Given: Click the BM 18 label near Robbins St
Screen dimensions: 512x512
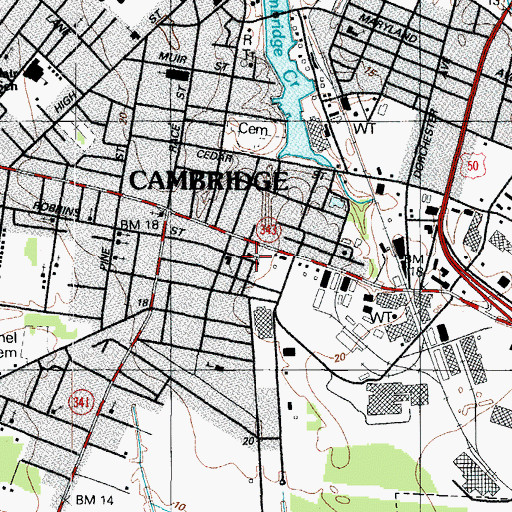Looking at the screenshot, I should point(139,225).
